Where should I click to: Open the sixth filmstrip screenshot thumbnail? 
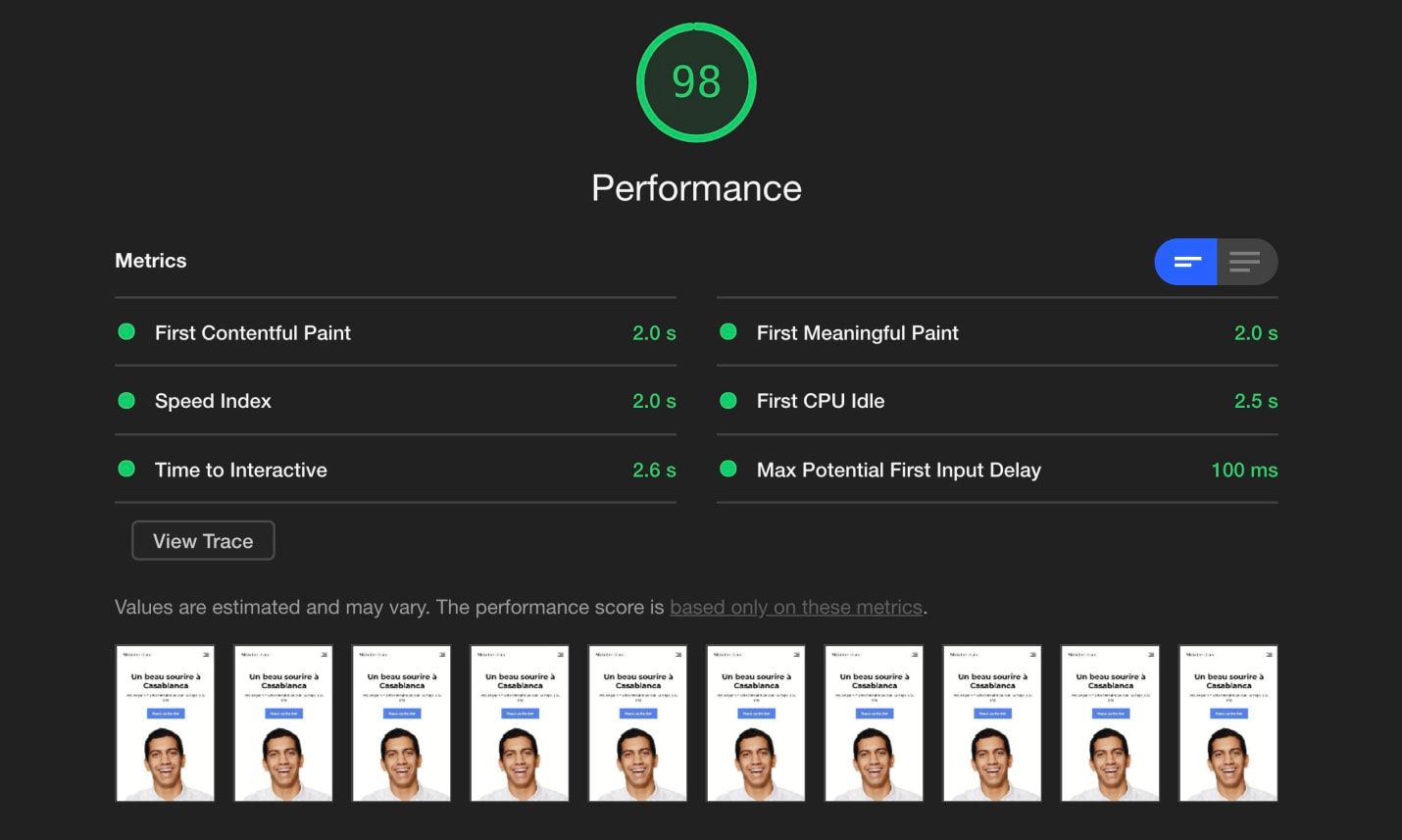[756, 723]
